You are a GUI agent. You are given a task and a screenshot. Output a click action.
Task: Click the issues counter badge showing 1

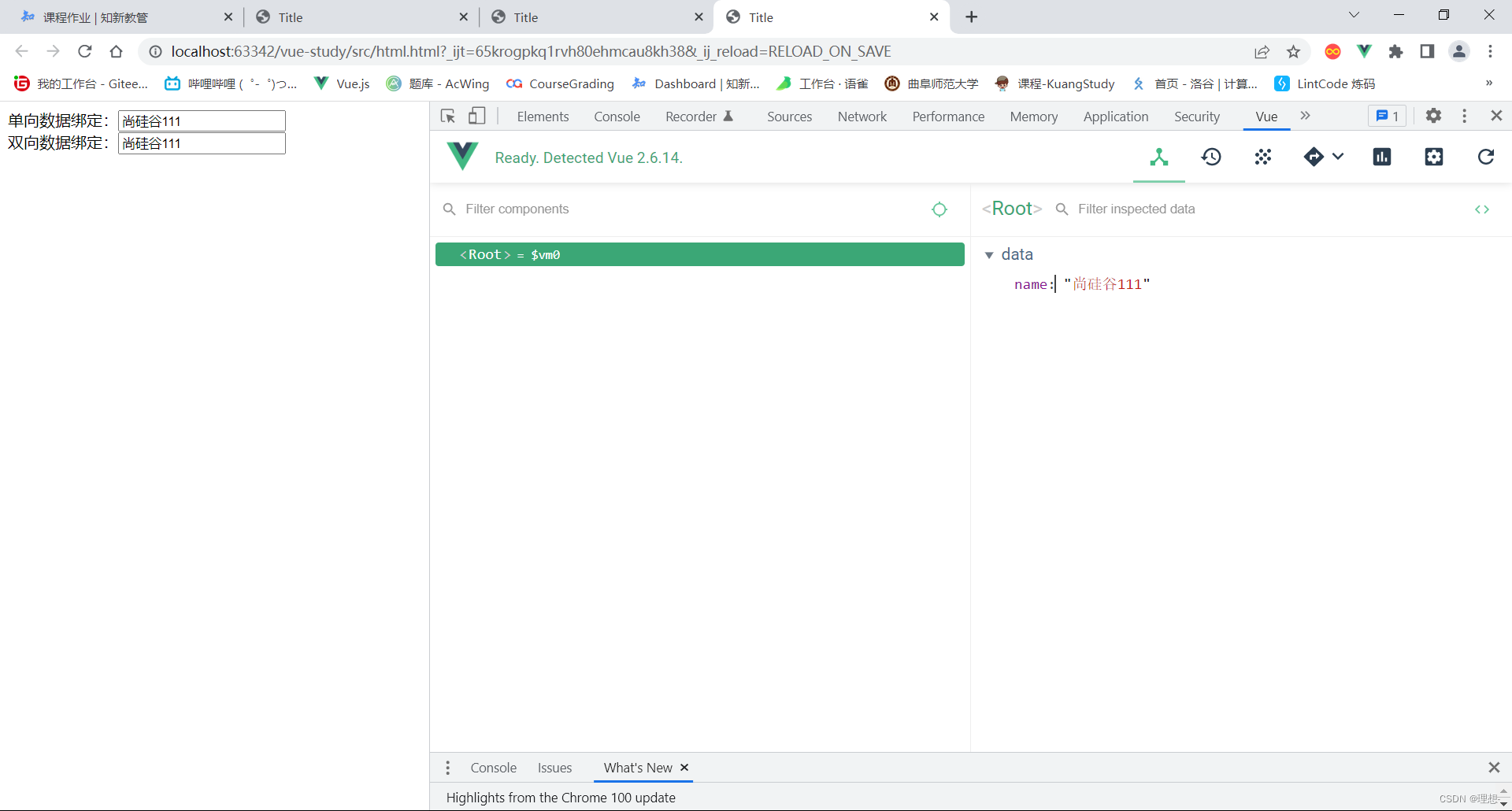click(1387, 117)
